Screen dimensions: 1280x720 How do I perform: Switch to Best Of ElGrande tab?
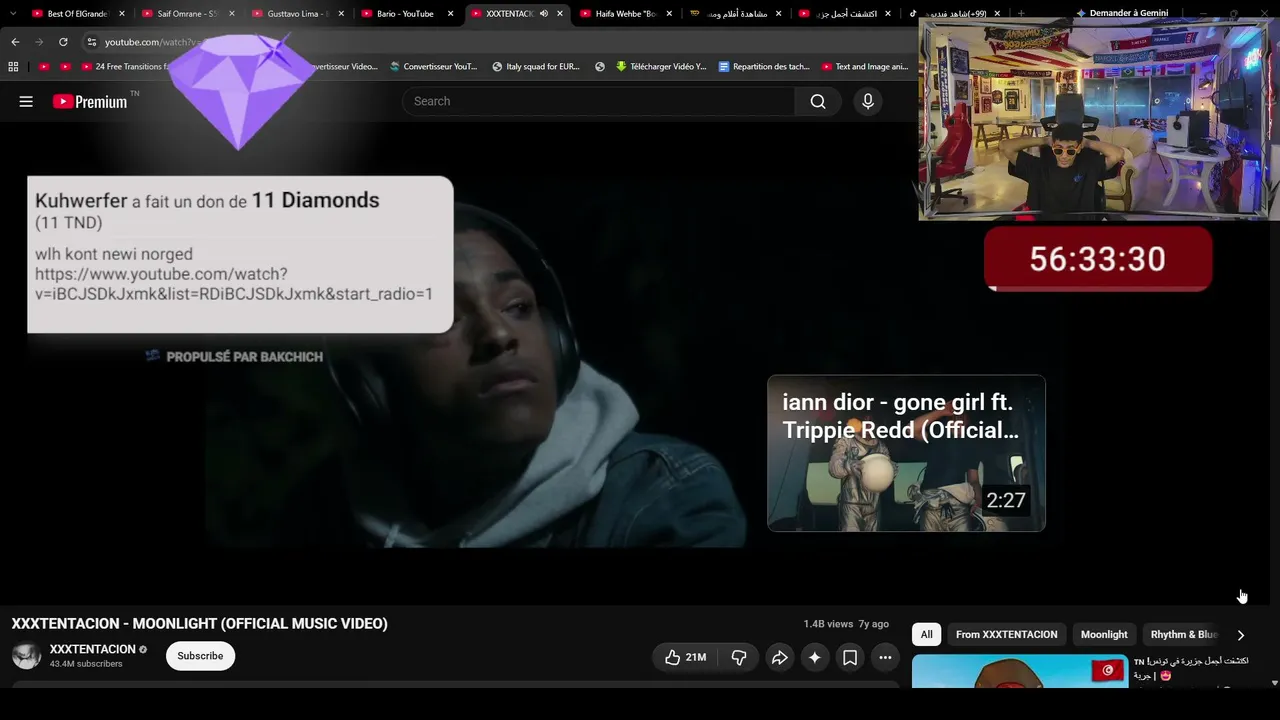79,14
